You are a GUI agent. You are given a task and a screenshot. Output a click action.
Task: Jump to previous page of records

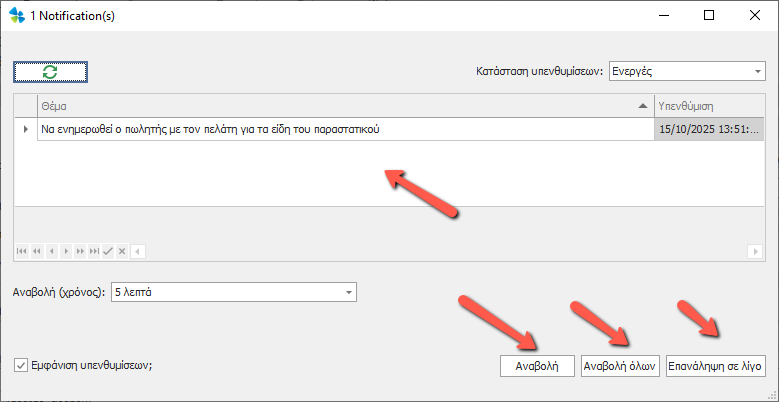click(x=37, y=251)
